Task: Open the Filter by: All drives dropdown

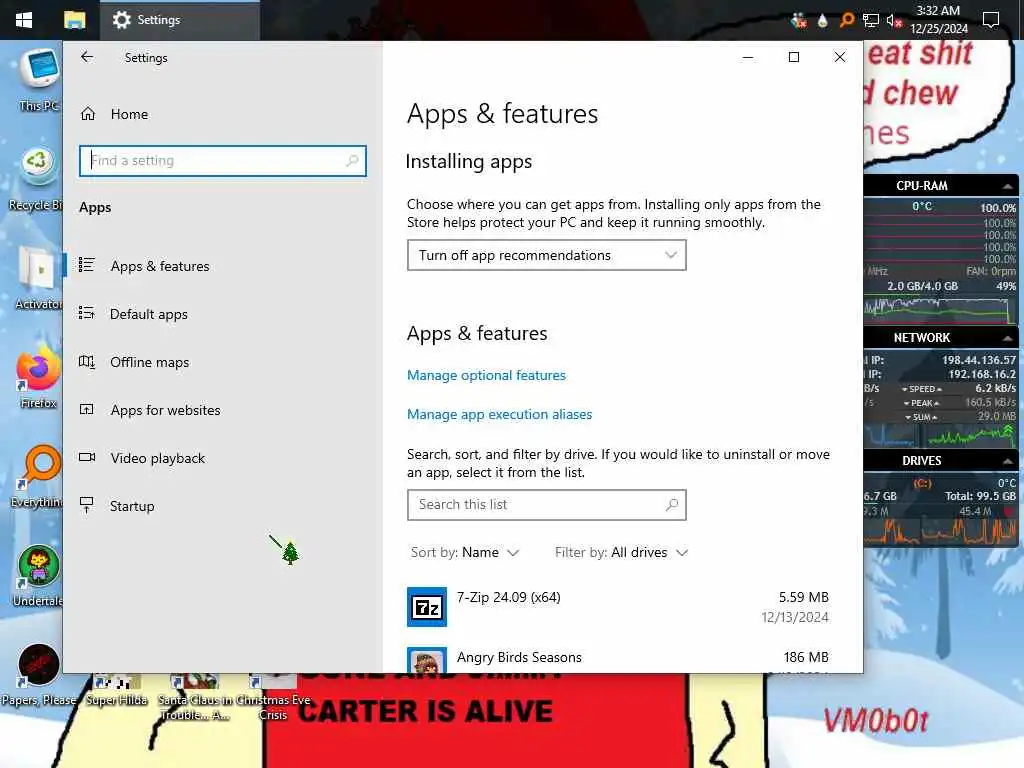Action: (621, 552)
